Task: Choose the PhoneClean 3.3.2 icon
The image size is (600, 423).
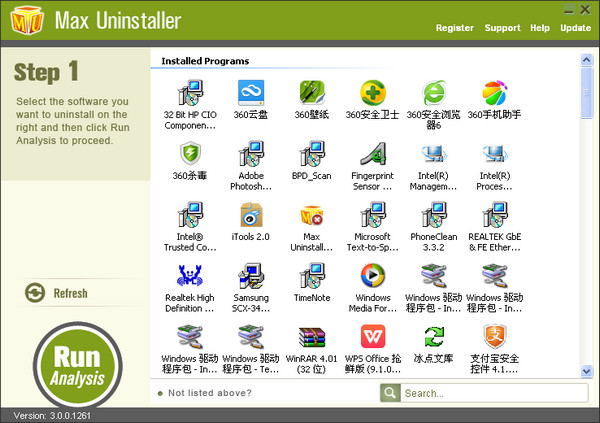Action: point(434,215)
